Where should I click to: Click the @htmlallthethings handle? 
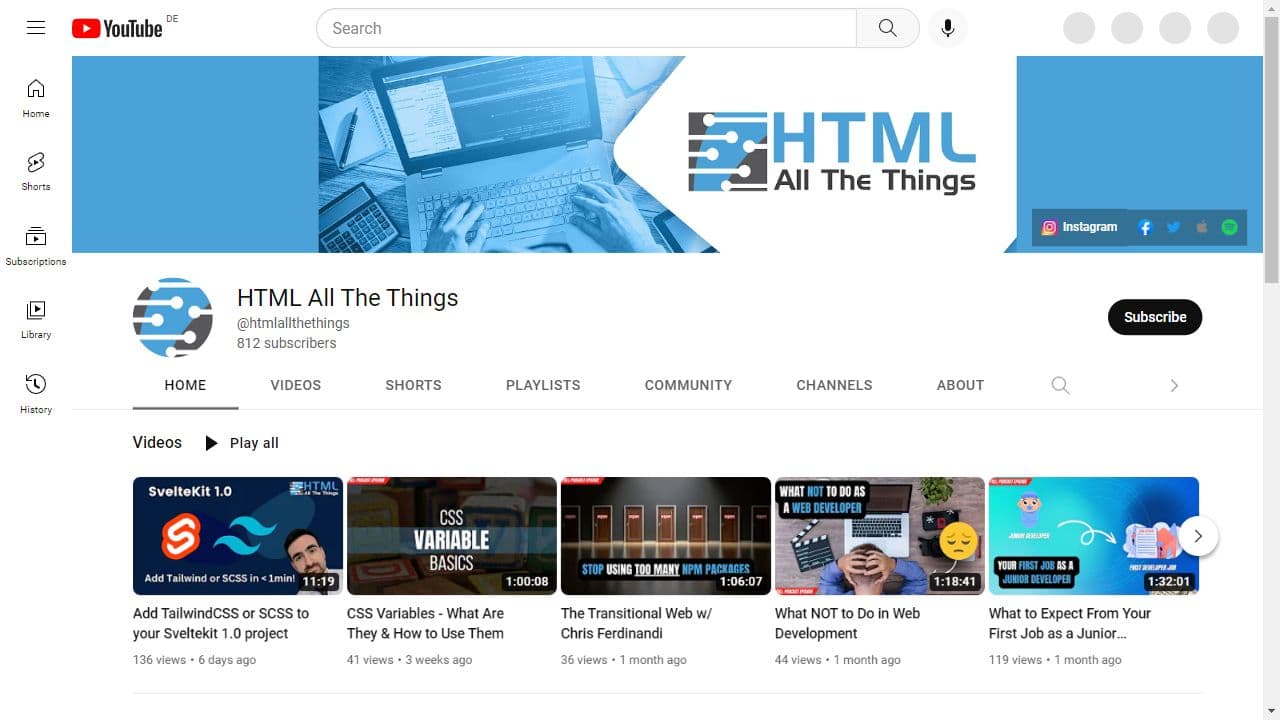click(293, 323)
